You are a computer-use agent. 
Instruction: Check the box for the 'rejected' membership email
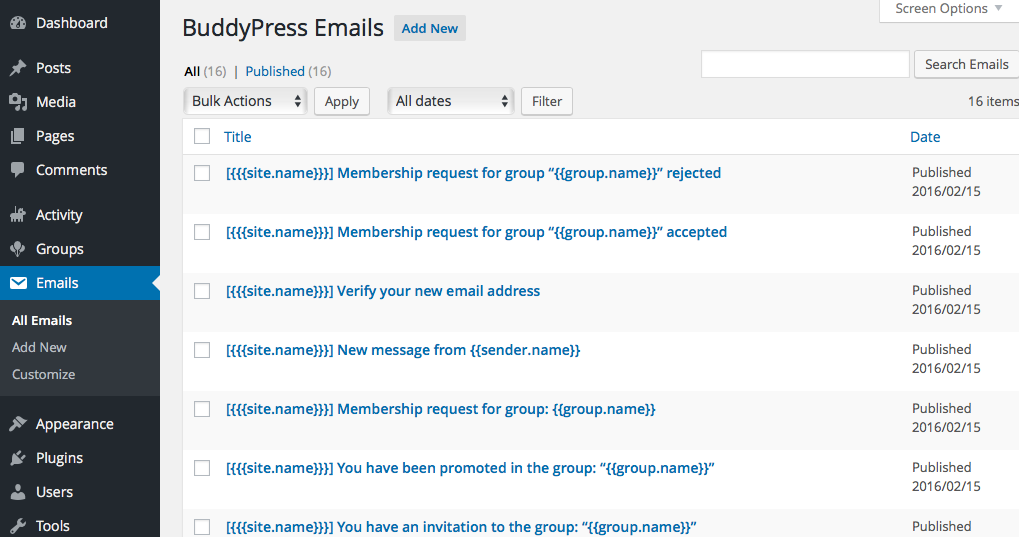click(x=202, y=173)
